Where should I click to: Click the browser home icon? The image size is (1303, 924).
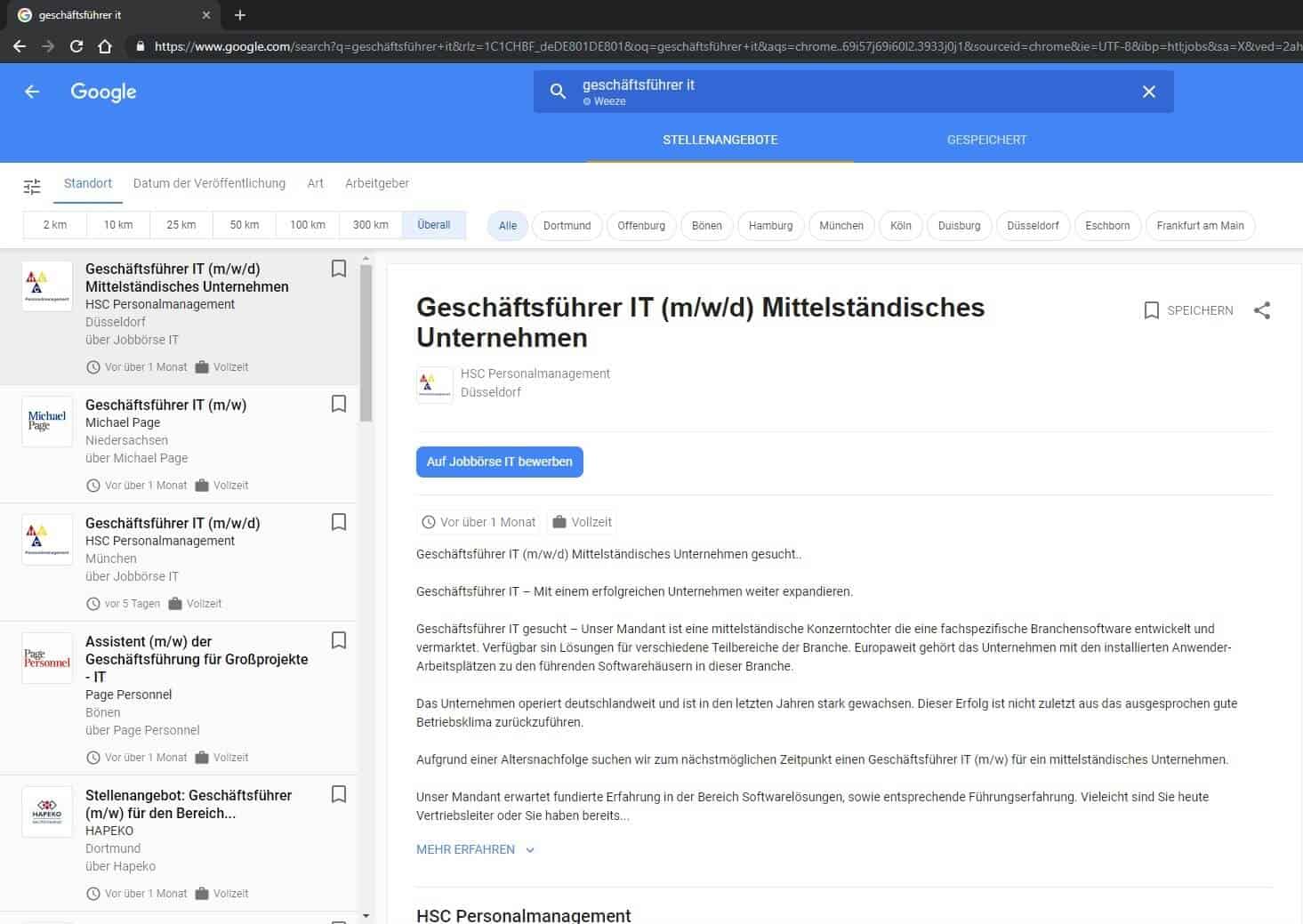point(105,46)
